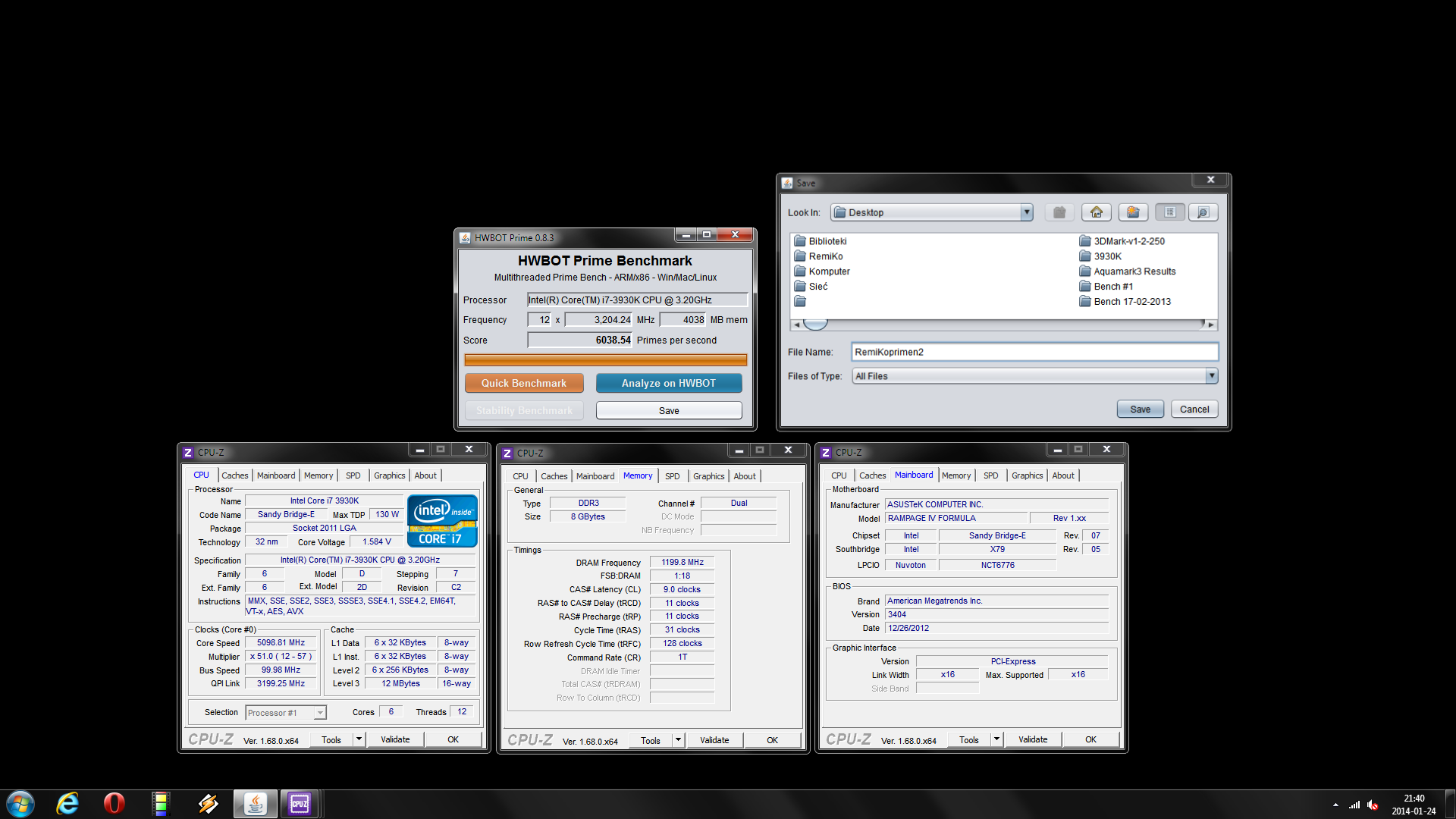
Task: Launch Internet Explorer from taskbar
Action: [x=67, y=804]
